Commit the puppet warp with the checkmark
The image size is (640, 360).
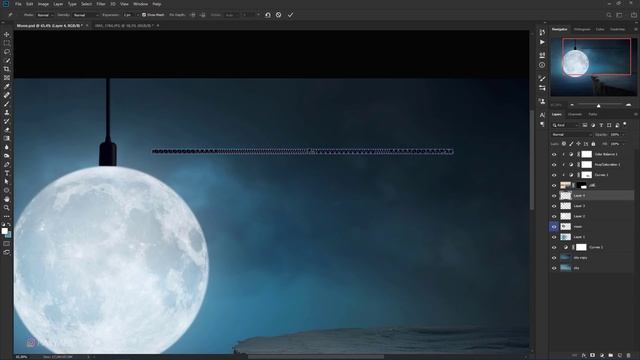point(290,15)
